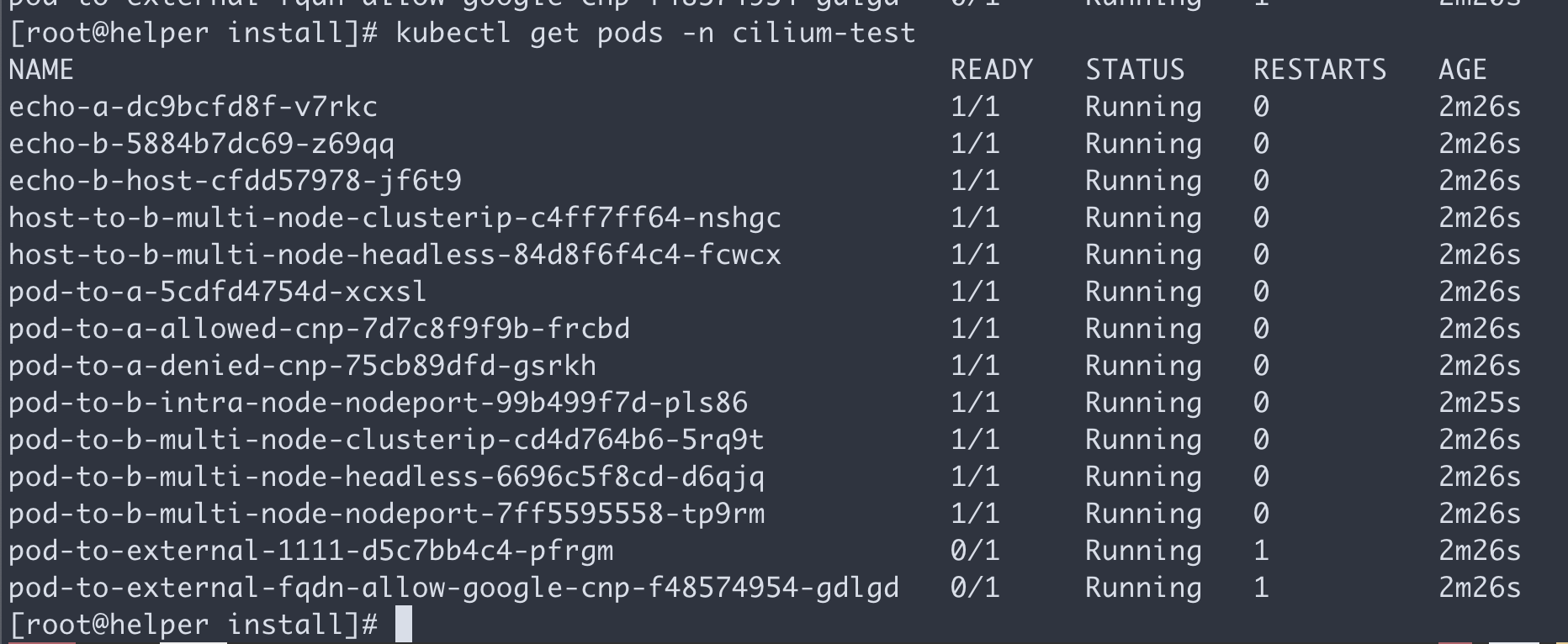Click the 2m25s age value
Image resolution: width=1568 pixels, height=644 pixels.
pyautogui.click(x=1480, y=404)
